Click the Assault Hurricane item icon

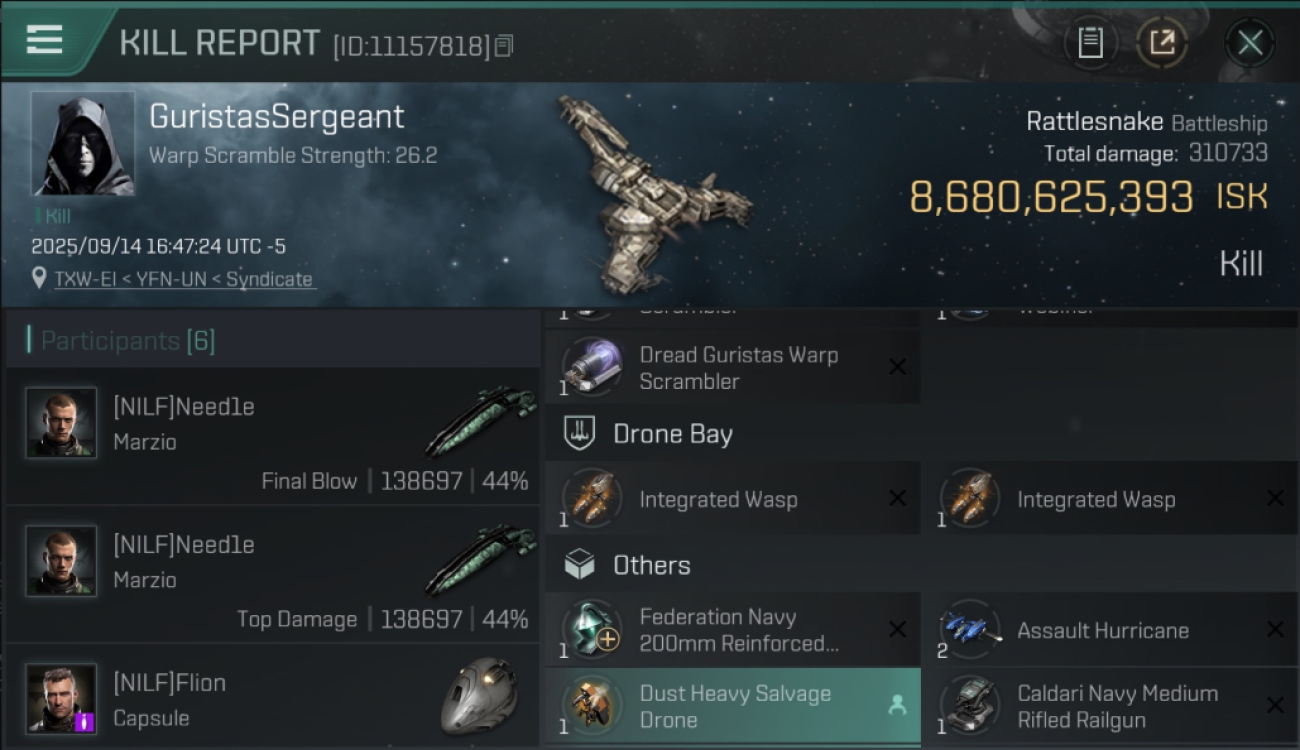[970, 629]
